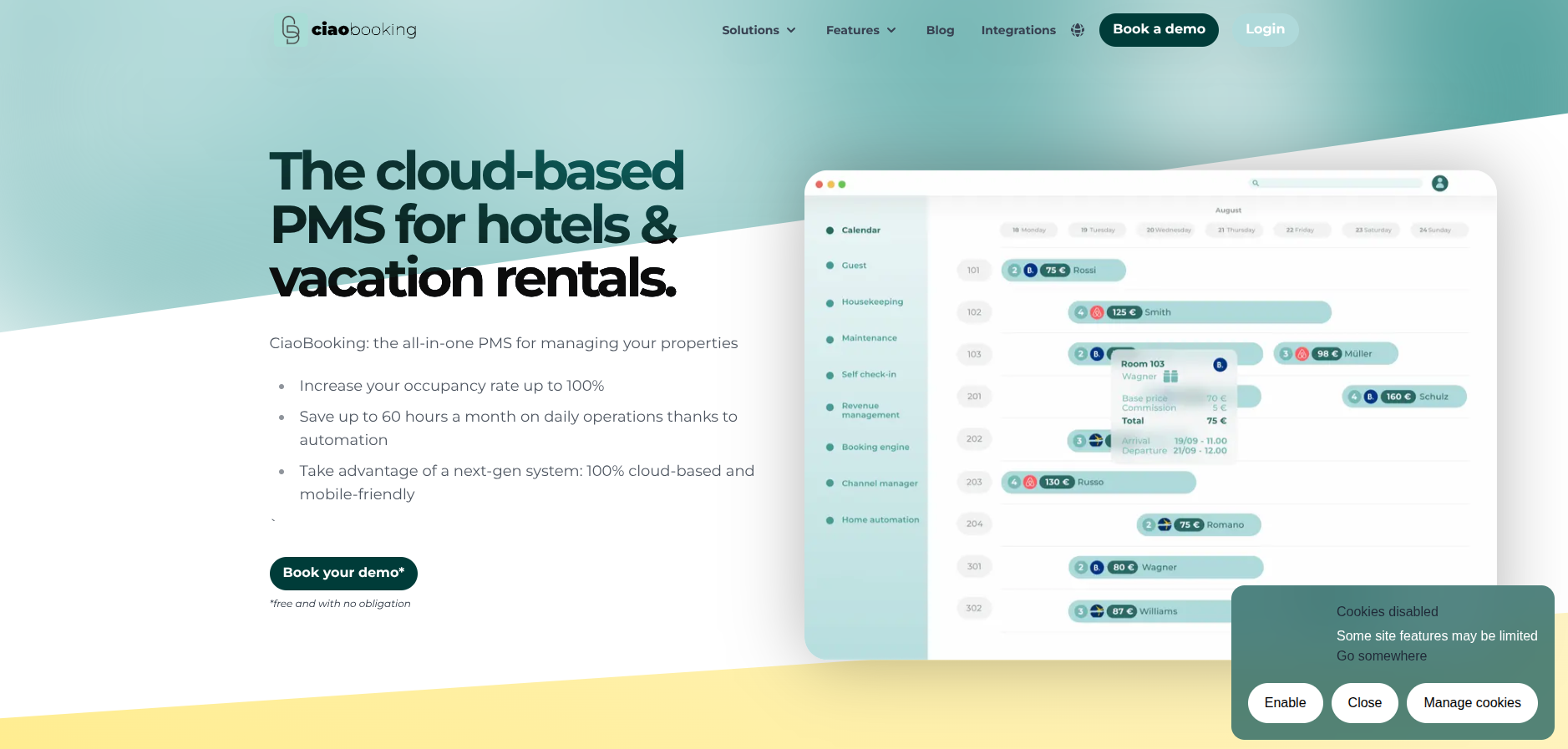
Task: Click the "Cookies disabled" banner title
Action: pyautogui.click(x=1388, y=612)
